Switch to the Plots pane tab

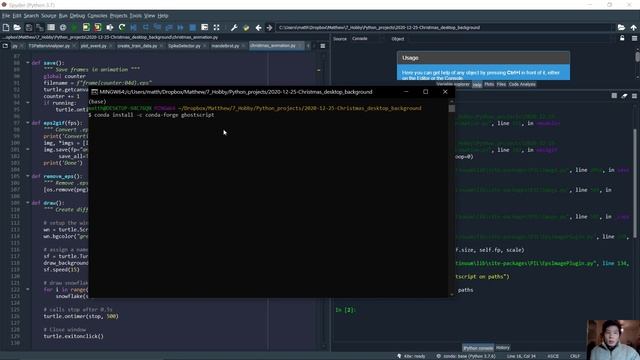489,84
